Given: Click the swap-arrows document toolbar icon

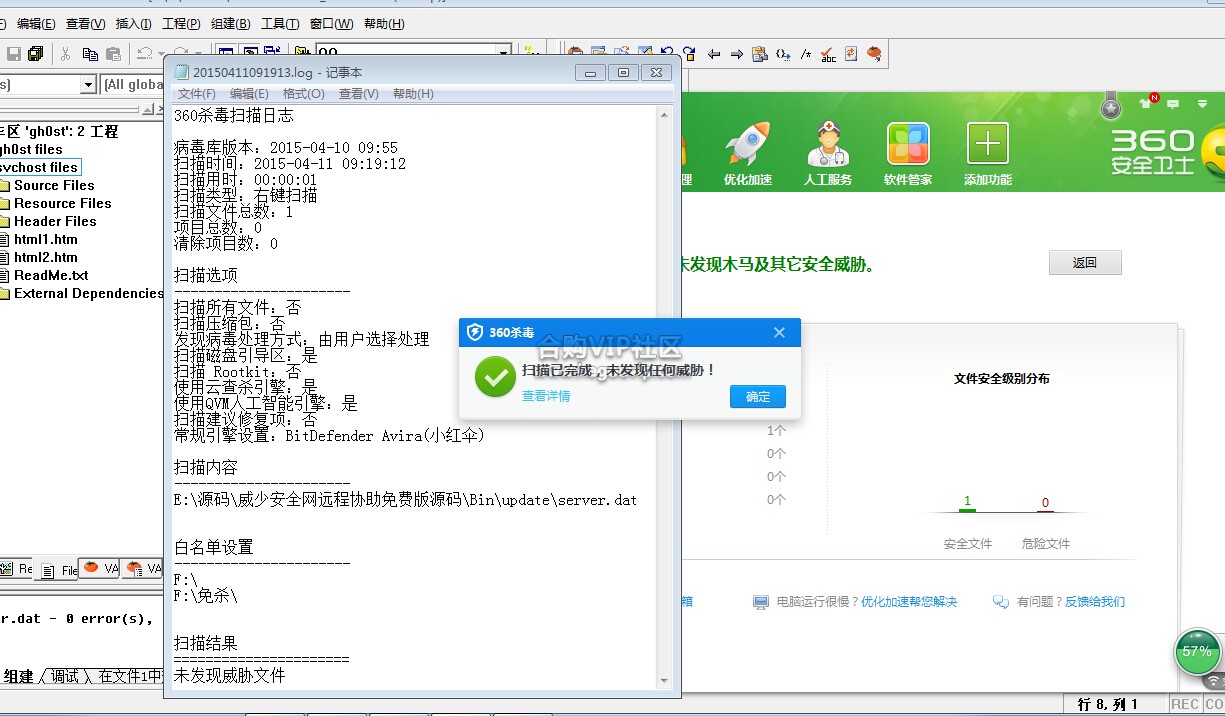Looking at the screenshot, I should click(852, 54).
